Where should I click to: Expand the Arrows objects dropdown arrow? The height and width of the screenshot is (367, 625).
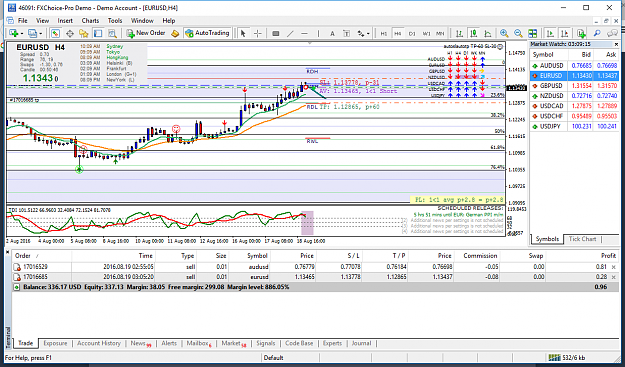pos(368,33)
